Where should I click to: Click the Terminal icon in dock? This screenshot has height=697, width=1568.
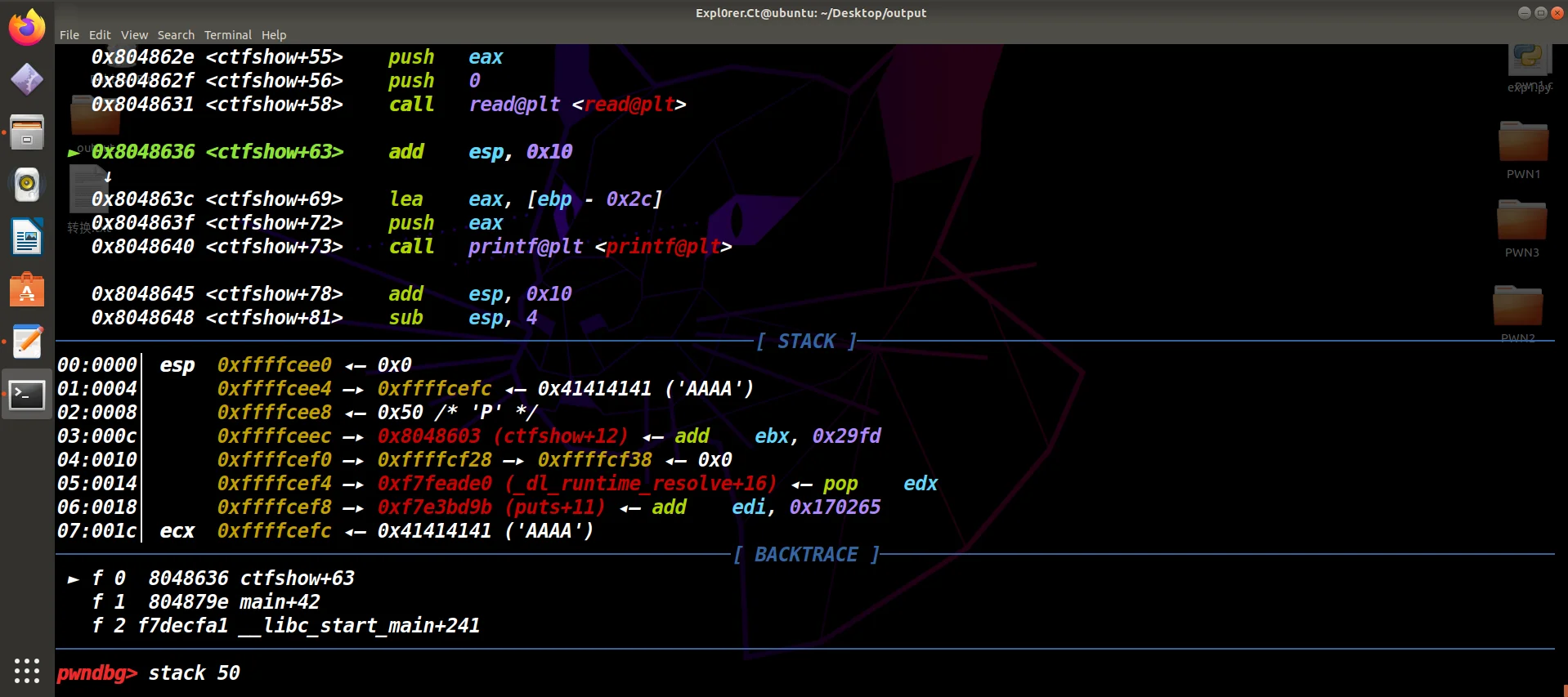pyautogui.click(x=27, y=395)
